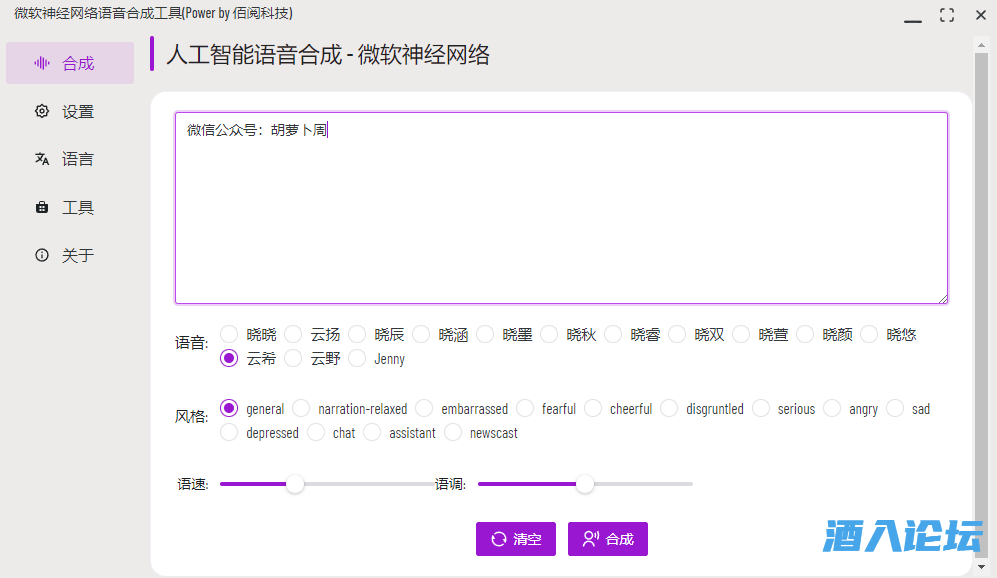Viewport: 997px width, 578px height.
Task: Click inside the text input area
Action: click(x=560, y=210)
